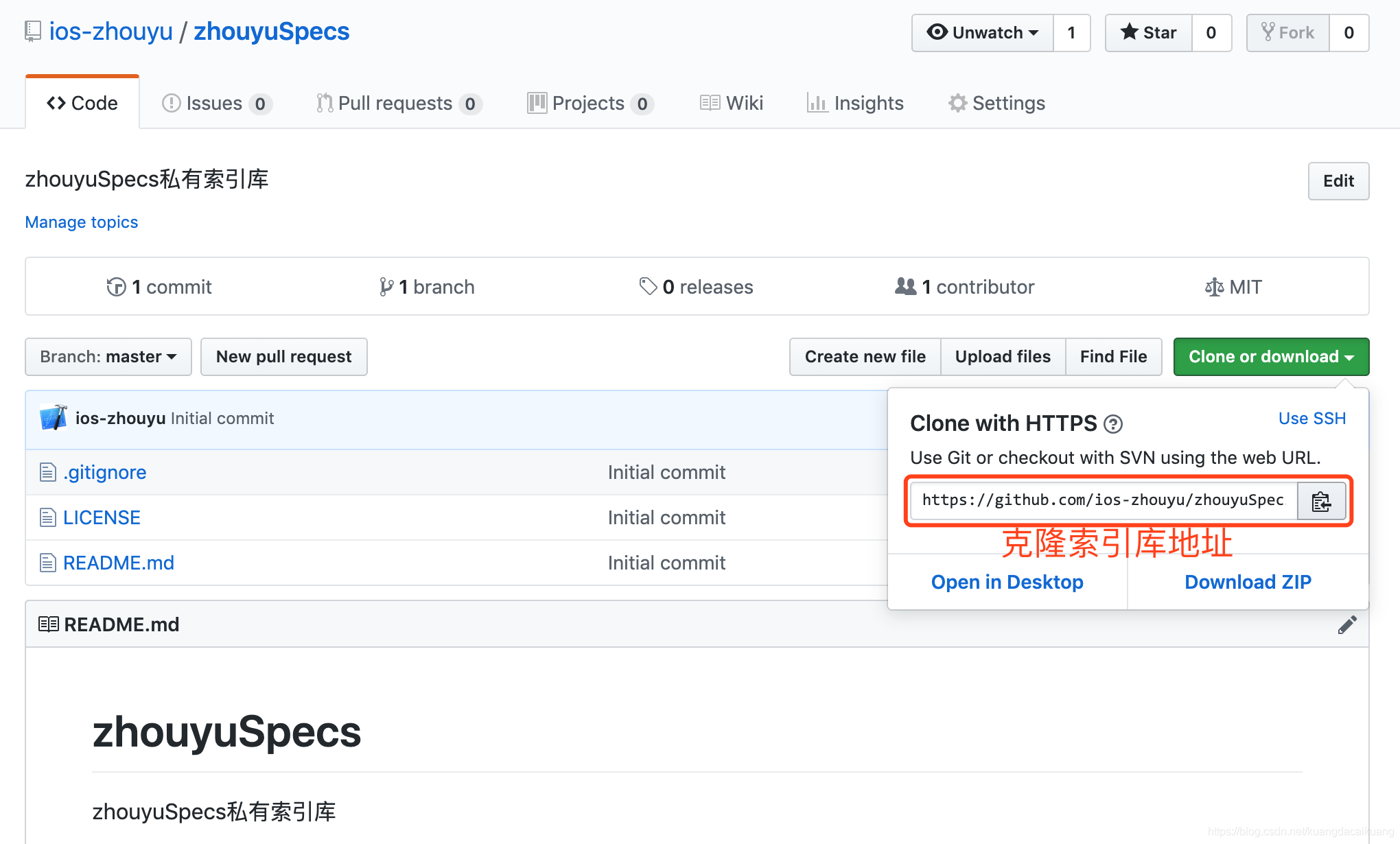
Task: Click the ios-zhouyu avatar thumbnail in the commit row
Action: [54, 418]
